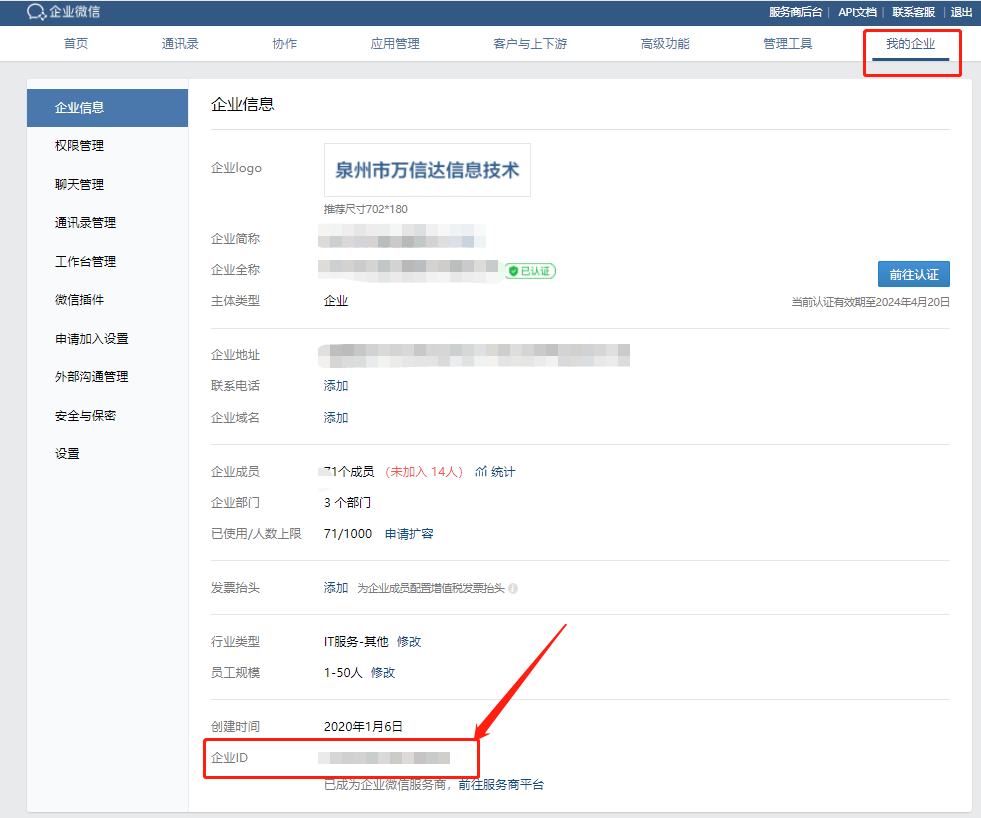Go to the 应用管理 tab
This screenshot has width=981, height=818.
(395, 44)
